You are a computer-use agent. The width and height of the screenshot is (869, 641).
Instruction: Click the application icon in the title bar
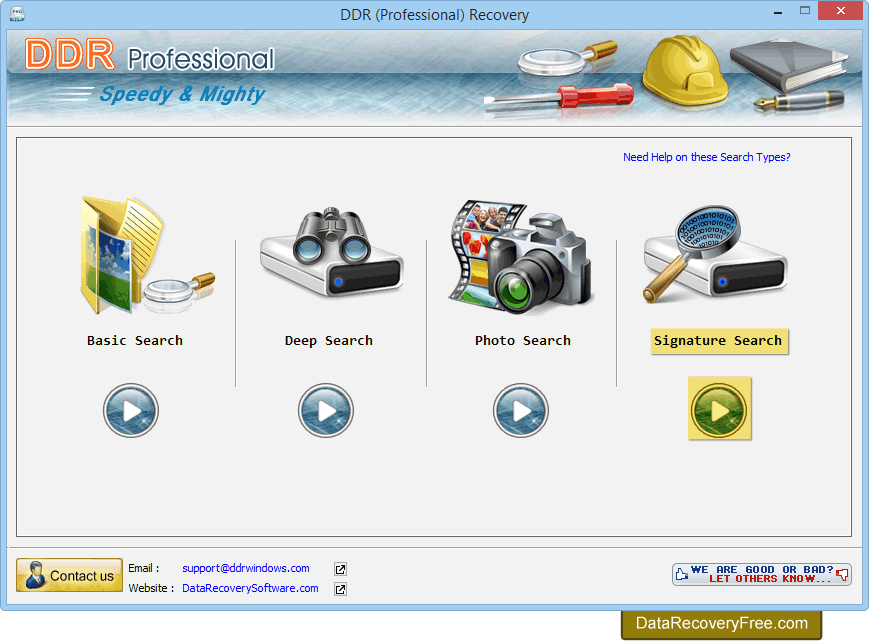tap(17, 14)
